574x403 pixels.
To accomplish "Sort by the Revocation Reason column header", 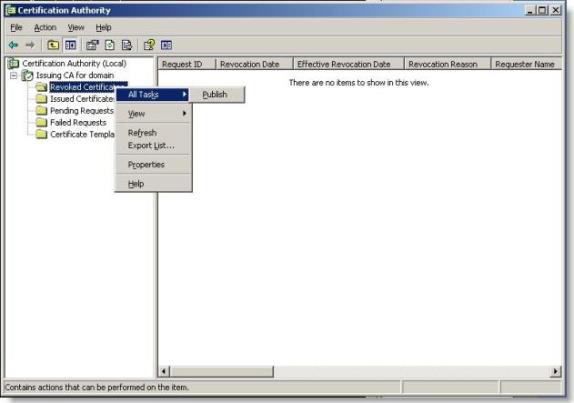I will pyautogui.click(x=447, y=64).
